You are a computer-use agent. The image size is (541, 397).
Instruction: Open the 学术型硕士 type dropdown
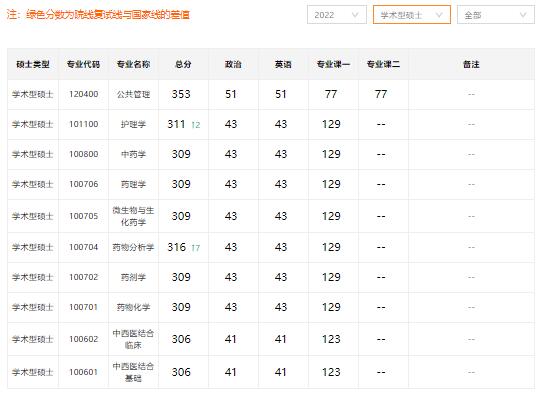[412, 15]
